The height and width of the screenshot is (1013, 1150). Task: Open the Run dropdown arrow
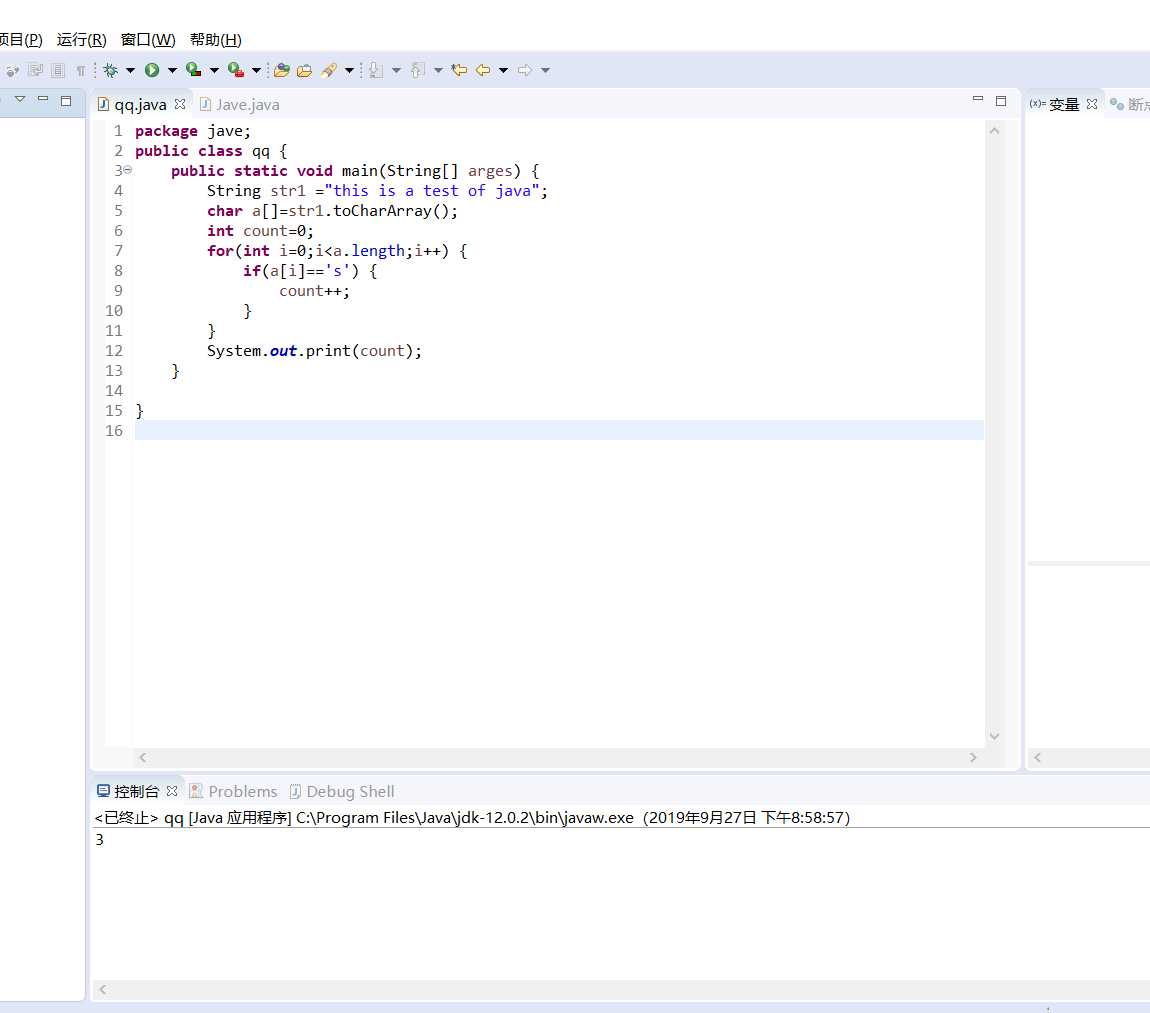point(172,70)
